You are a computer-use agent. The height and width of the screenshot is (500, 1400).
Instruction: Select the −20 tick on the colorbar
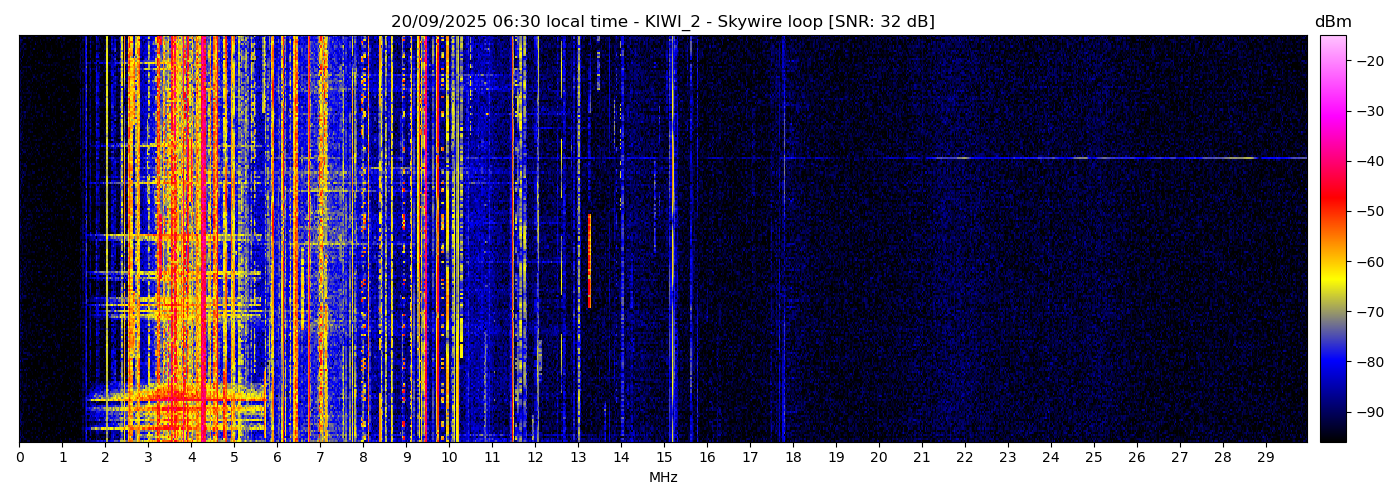[1366, 61]
